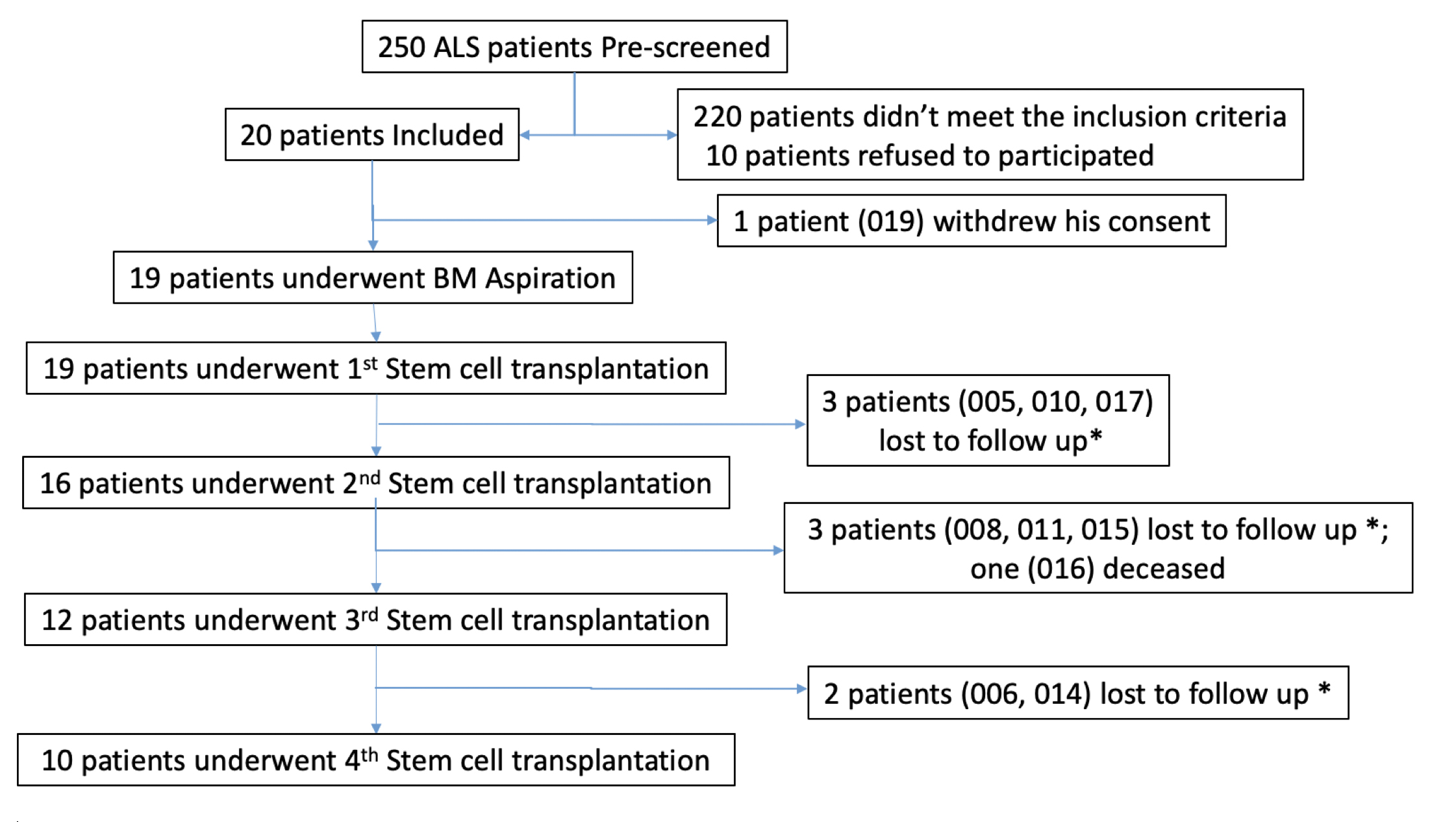
Task: Click the "one (016) deceased" text
Action: 1098,569
